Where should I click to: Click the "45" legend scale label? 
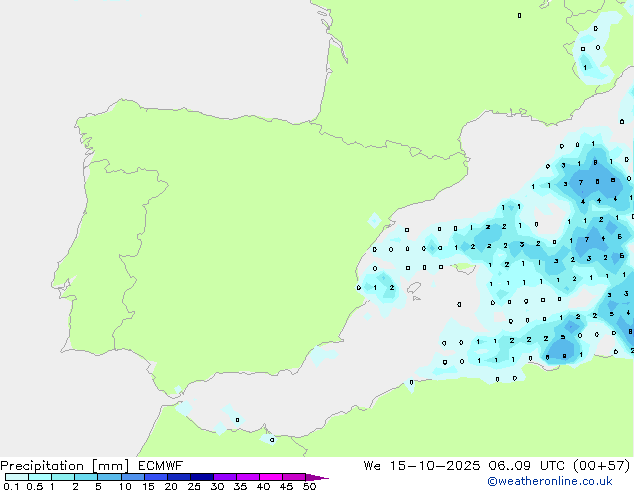286,486
